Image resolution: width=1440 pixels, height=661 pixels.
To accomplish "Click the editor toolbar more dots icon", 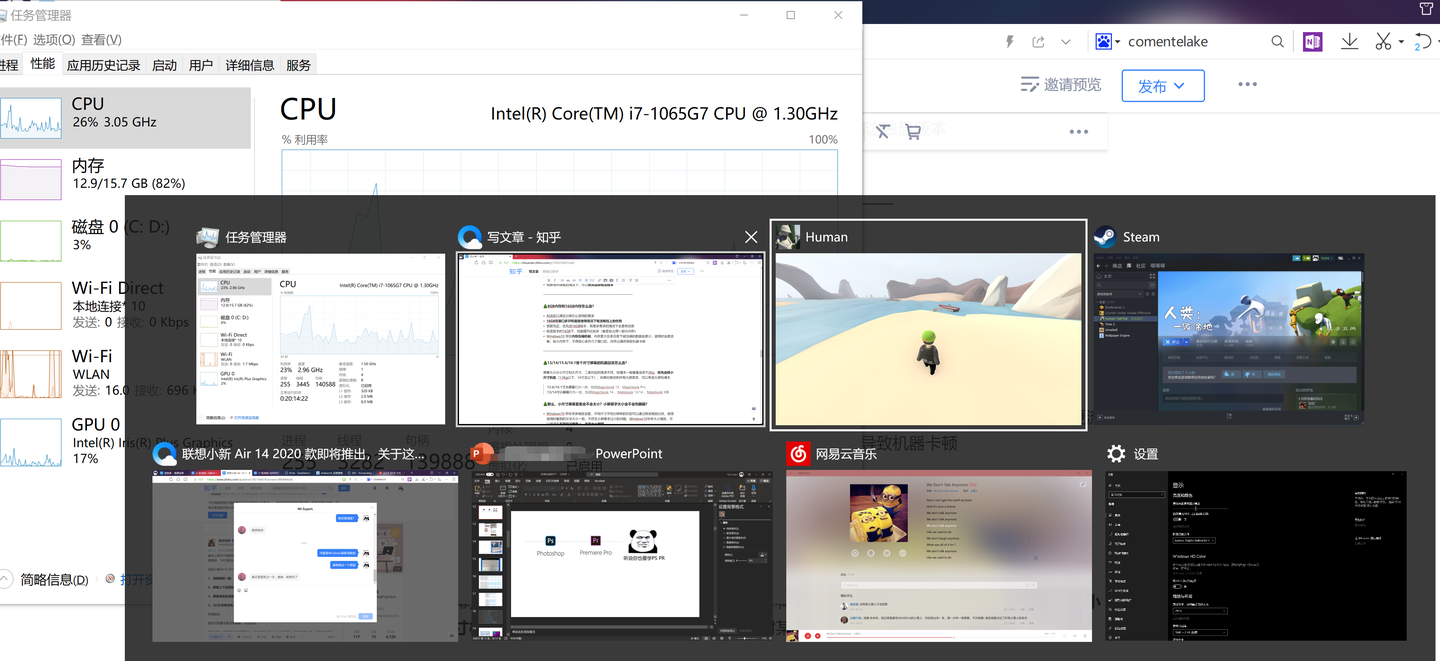I will [x=1078, y=131].
